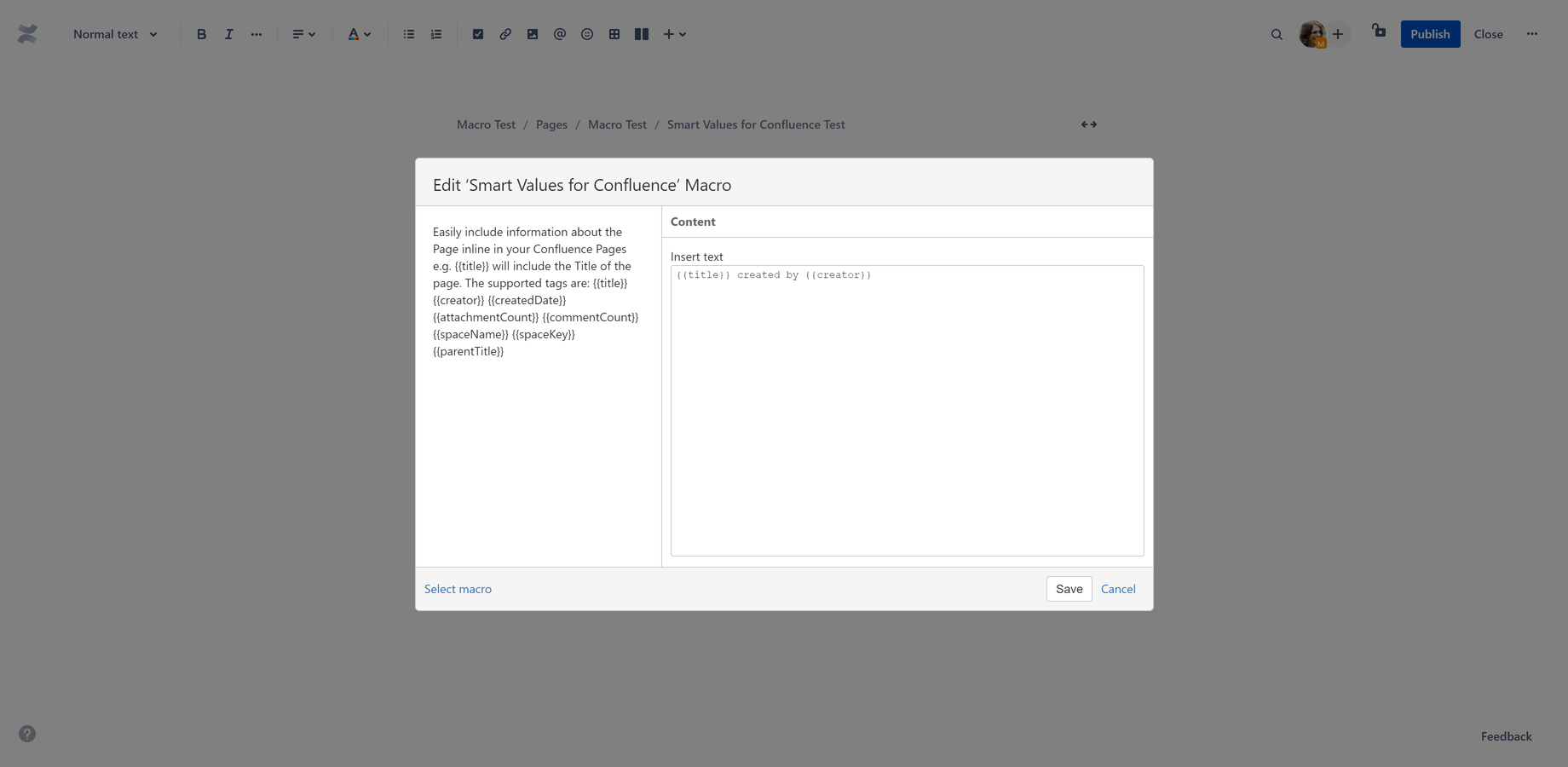Viewport: 1568px width, 767px height.
Task: Insert an image or file
Action: click(x=533, y=34)
